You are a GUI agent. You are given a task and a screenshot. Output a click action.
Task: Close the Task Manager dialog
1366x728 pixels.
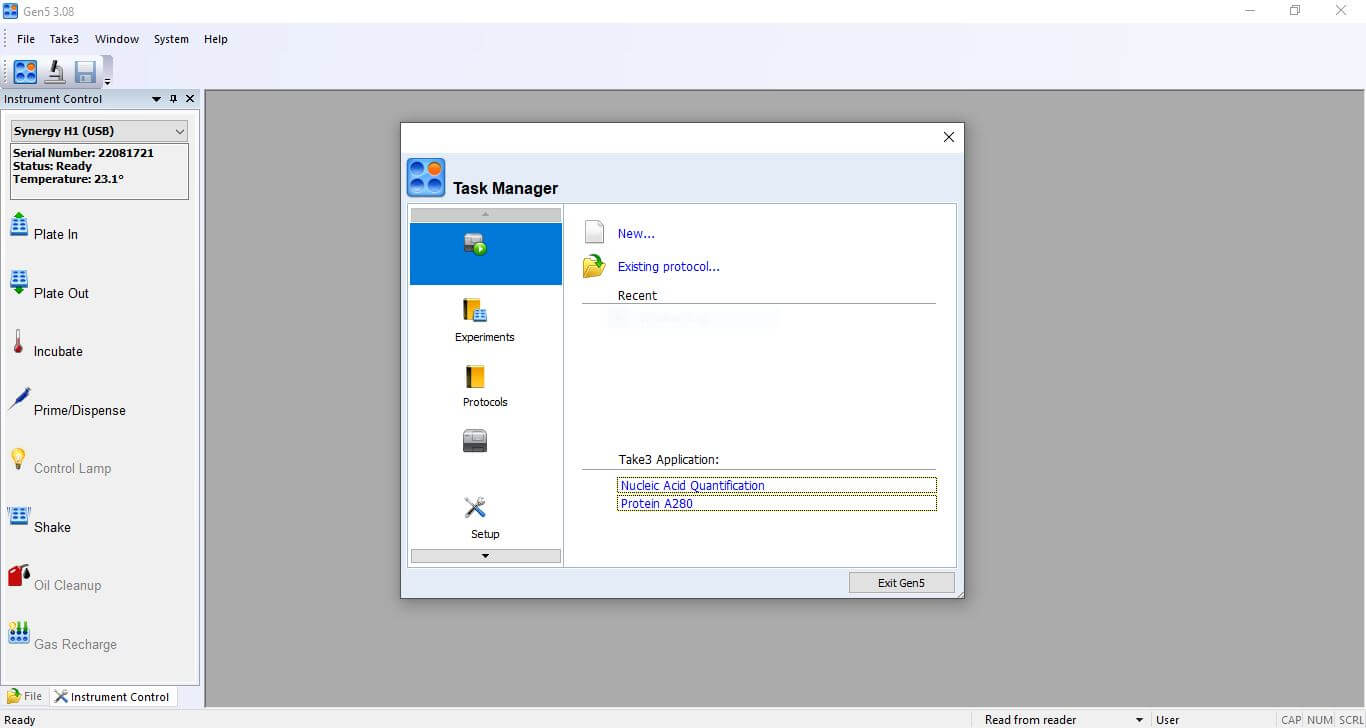click(949, 137)
